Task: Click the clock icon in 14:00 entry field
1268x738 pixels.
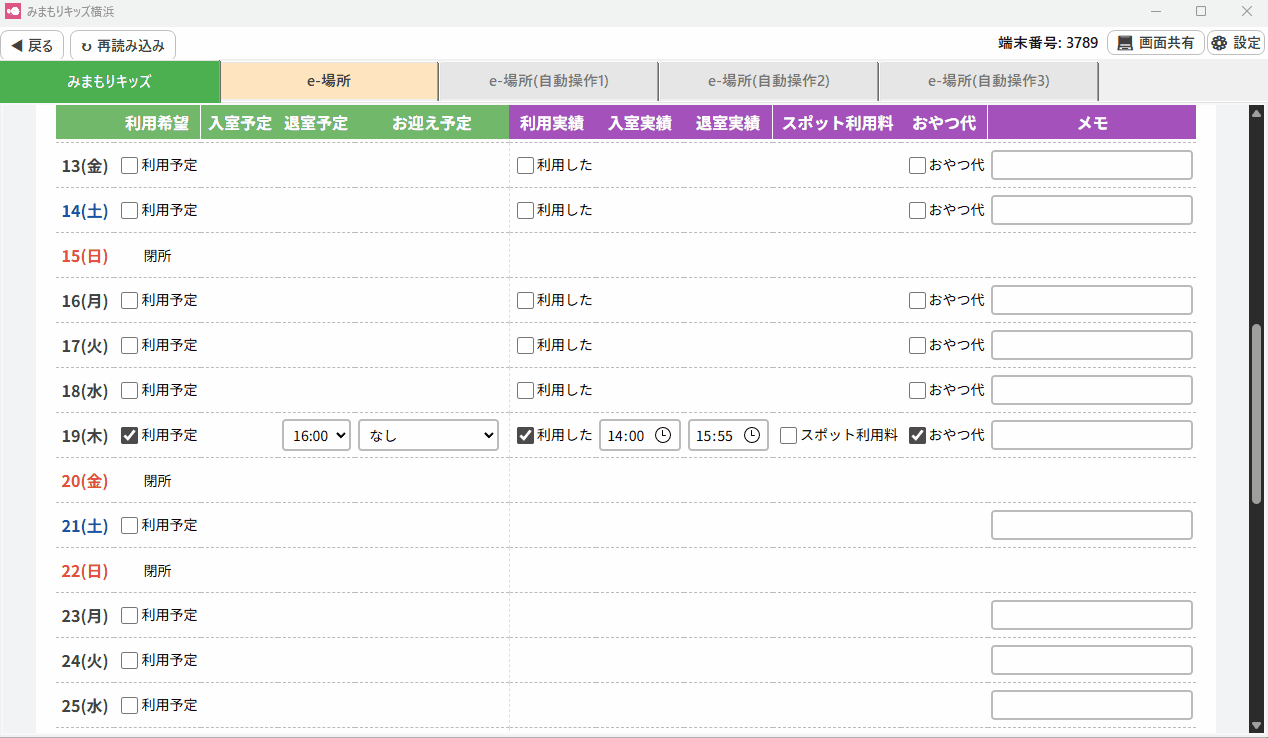Action: tap(663, 436)
